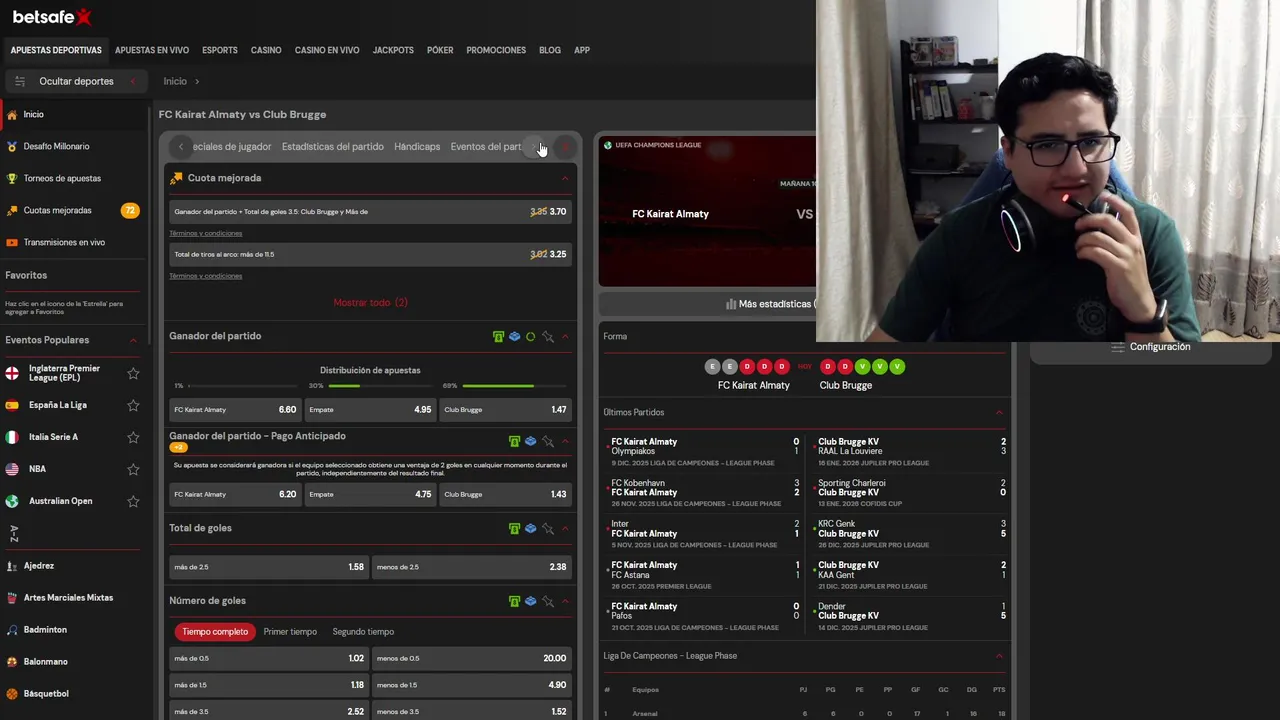The height and width of the screenshot is (720, 1280).
Task: Switch to Estadísticas del partido tab
Action: 332,147
